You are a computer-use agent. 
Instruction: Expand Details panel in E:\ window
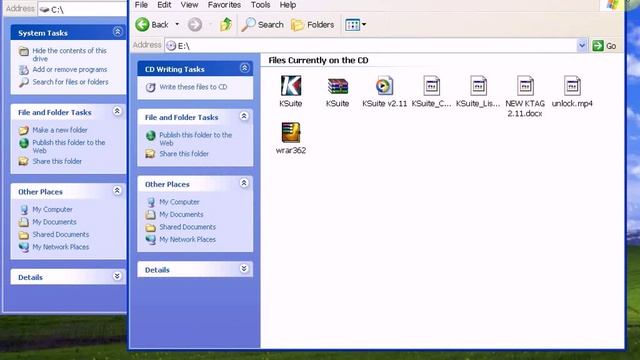[x=244, y=269]
